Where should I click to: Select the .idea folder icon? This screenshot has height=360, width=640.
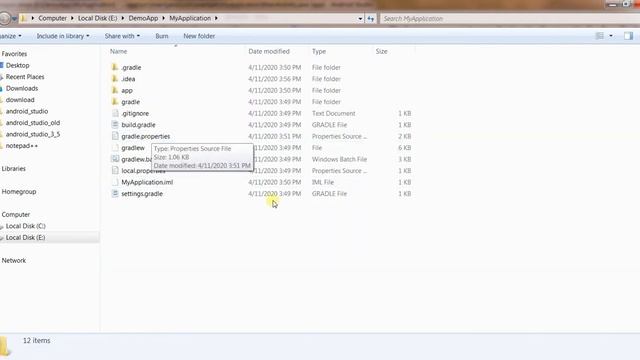click(x=115, y=79)
